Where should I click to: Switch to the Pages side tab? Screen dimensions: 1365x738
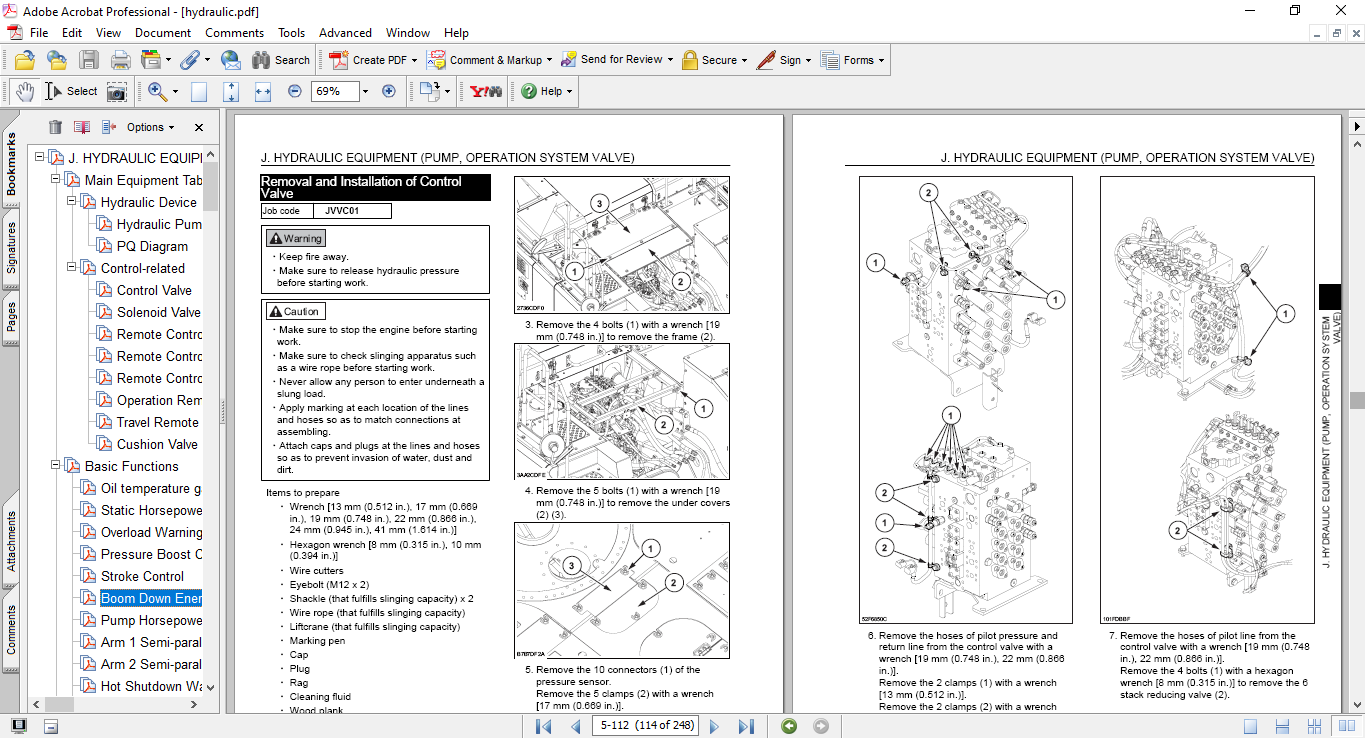(x=11, y=316)
